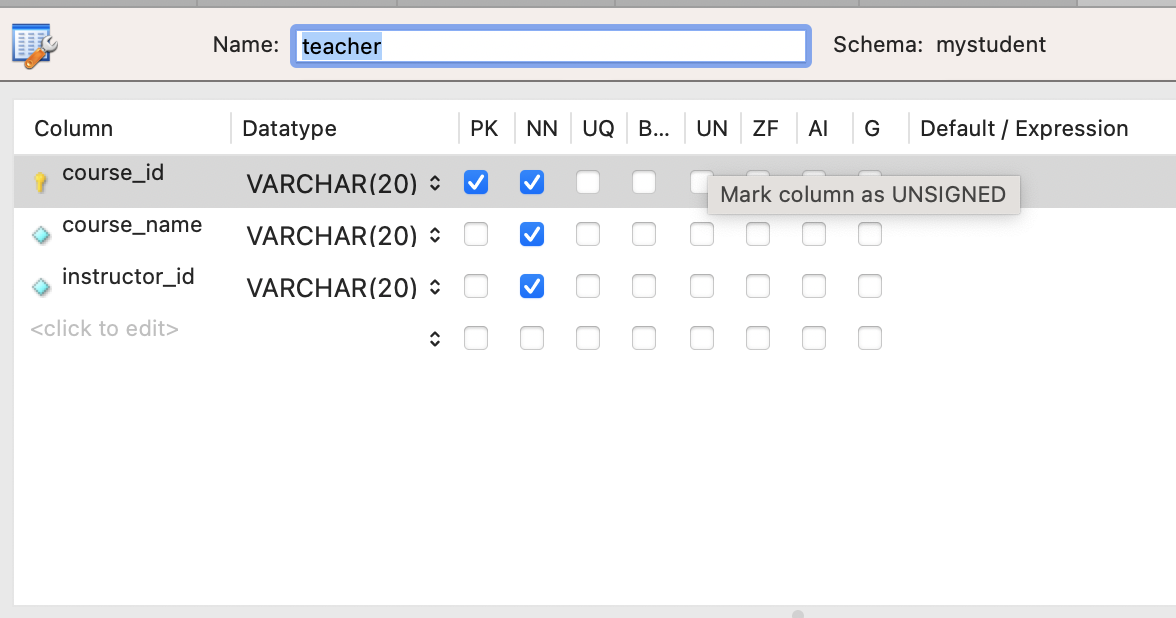Screen dimensions: 1176x618
Task: Open the datatype selector on the empty row
Action: coord(434,338)
